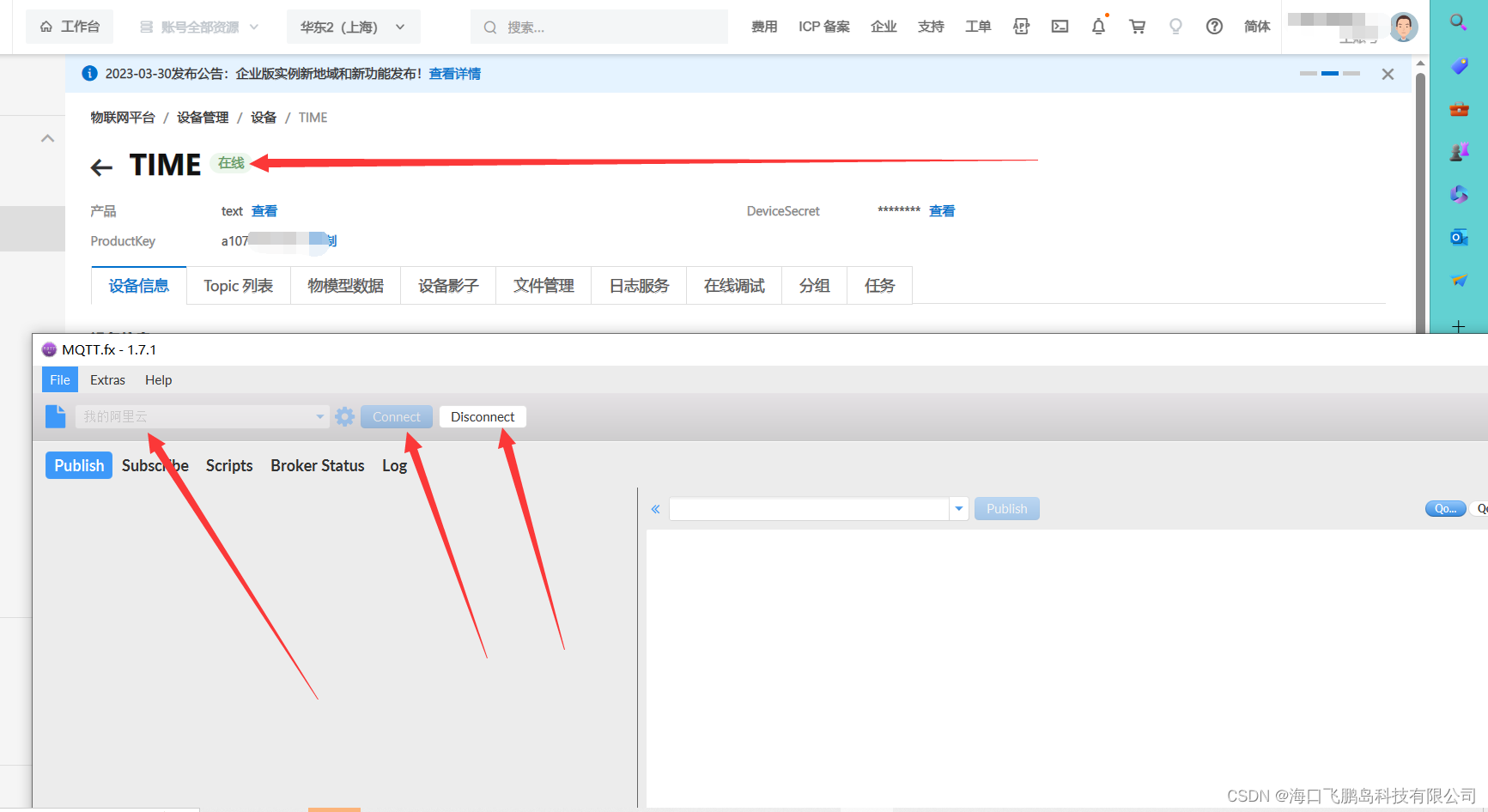The image size is (1488, 812).
Task: Select the 设备信息 tab
Action: [139, 286]
